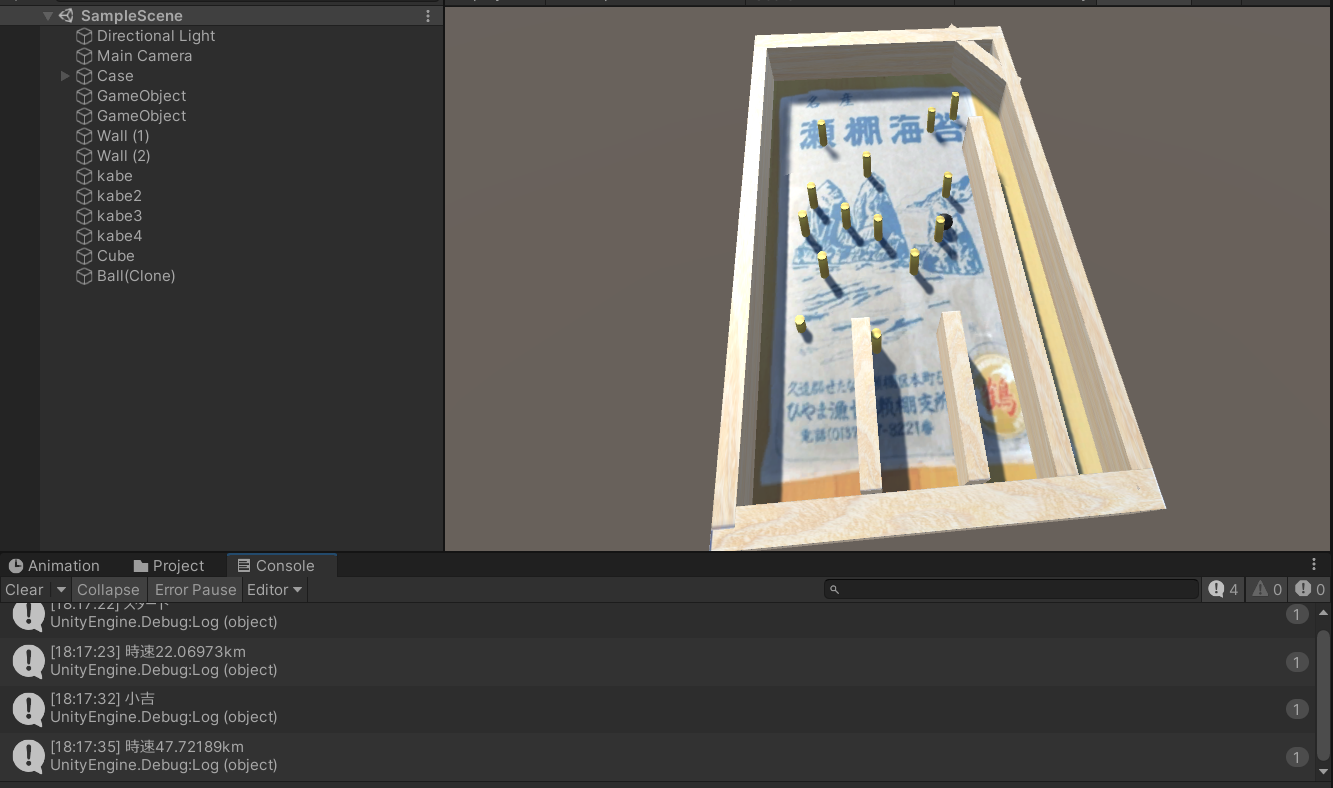
Task: Switch to the Animation tab
Action: [54, 566]
